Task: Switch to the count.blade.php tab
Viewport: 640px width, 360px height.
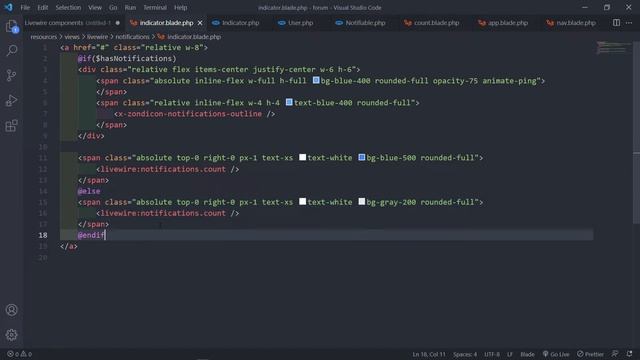Action: pos(432,23)
